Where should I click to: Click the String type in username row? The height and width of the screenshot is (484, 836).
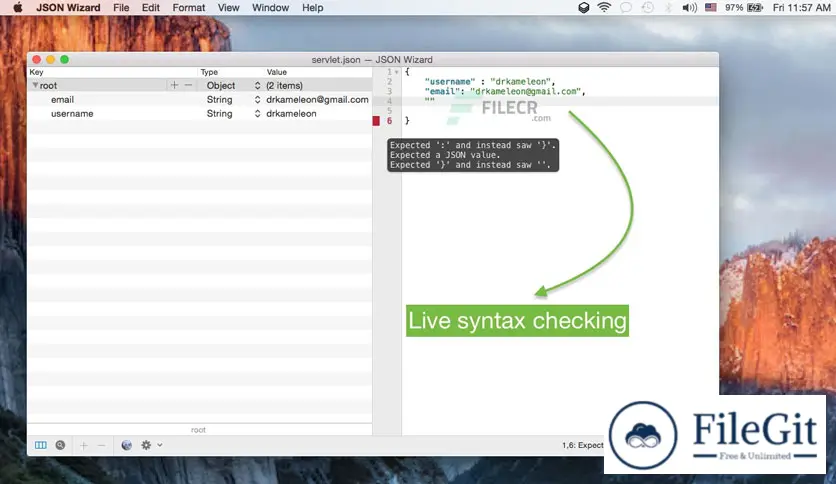pos(219,114)
